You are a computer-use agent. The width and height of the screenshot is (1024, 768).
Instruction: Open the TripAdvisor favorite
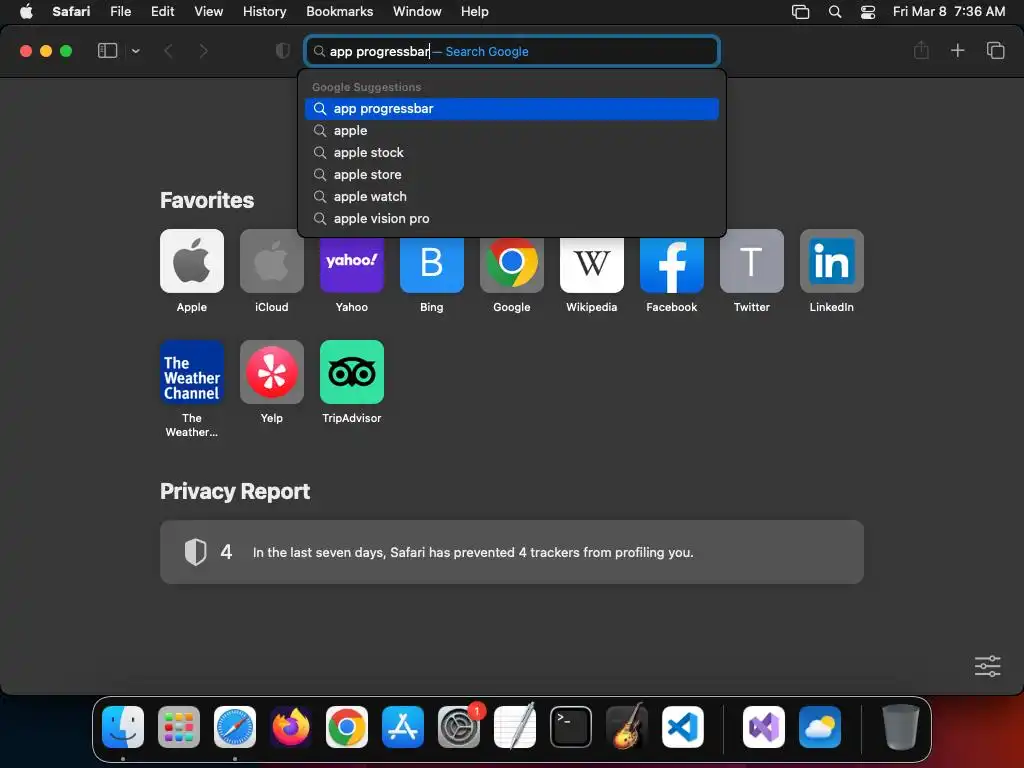point(351,372)
